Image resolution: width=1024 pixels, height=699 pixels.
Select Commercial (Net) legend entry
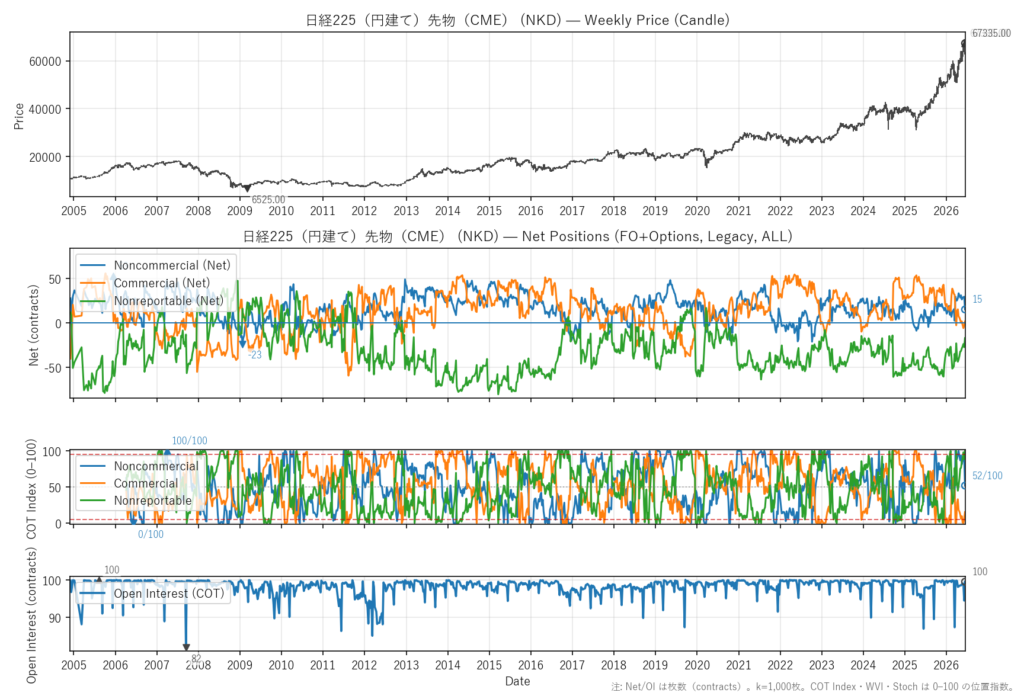[x=145, y=283]
